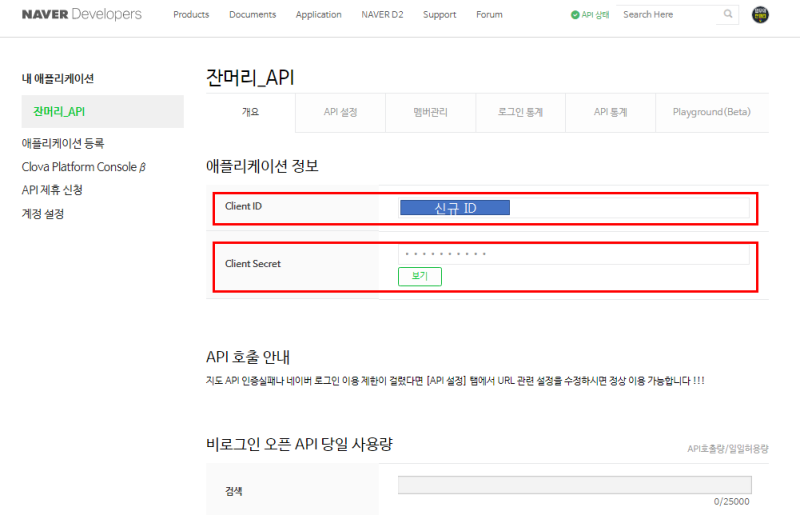800x515 pixels.
Task: Open the Playground (Beta) tab
Action: click(712, 112)
